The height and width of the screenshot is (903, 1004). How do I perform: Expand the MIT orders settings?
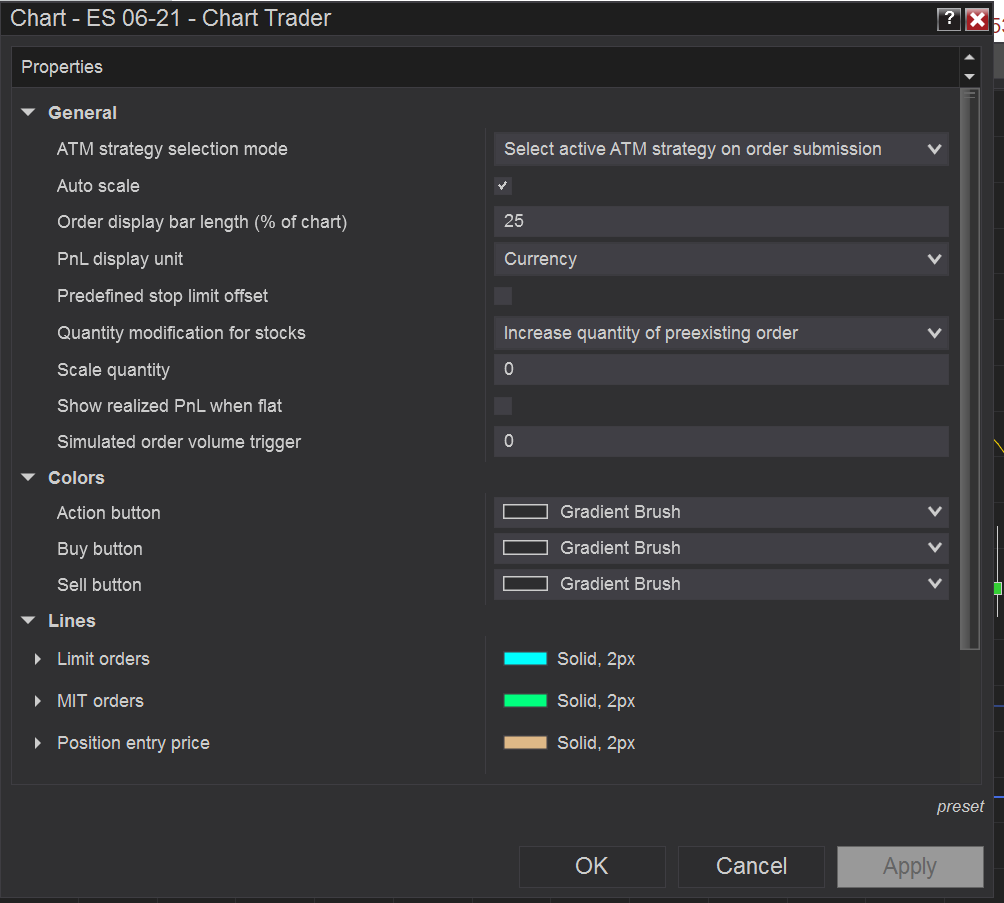click(x=37, y=701)
